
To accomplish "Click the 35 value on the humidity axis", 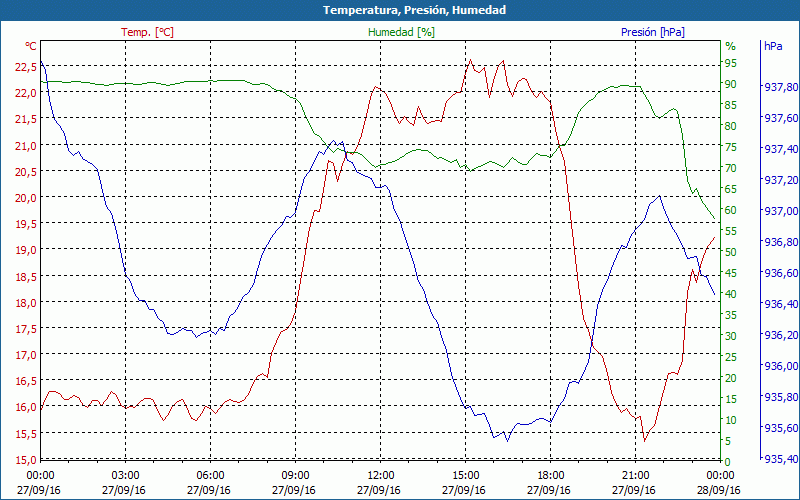I will (x=731, y=315).
